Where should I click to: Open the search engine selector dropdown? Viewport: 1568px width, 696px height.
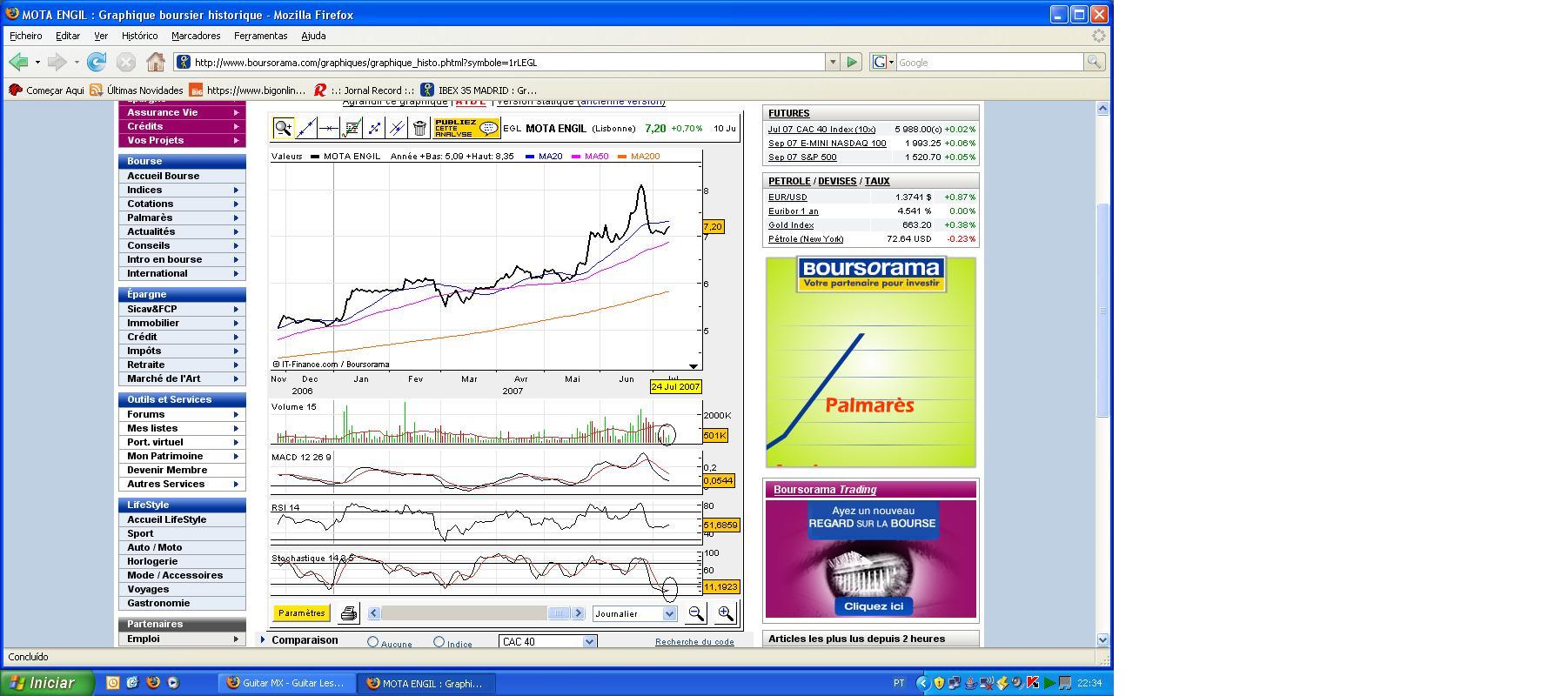coord(883,62)
